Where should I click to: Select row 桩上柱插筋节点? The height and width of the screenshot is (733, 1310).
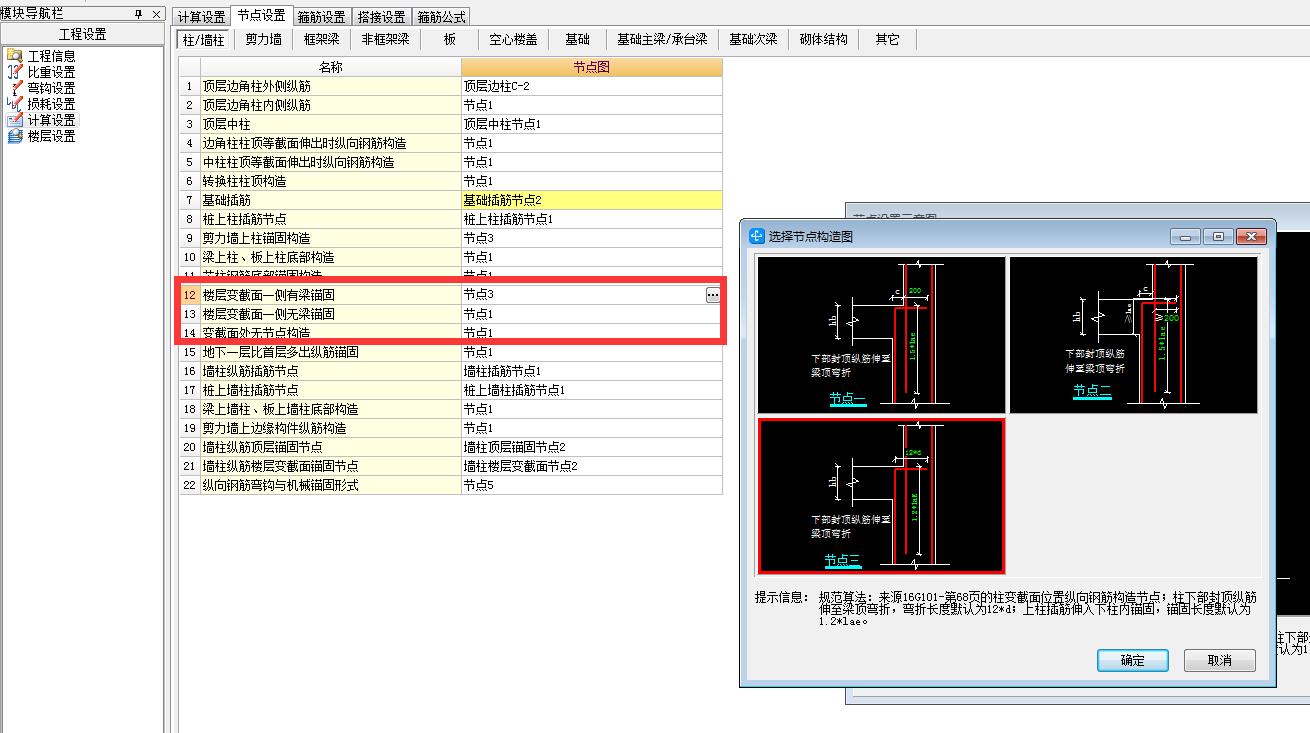pyautogui.click(x=330, y=219)
